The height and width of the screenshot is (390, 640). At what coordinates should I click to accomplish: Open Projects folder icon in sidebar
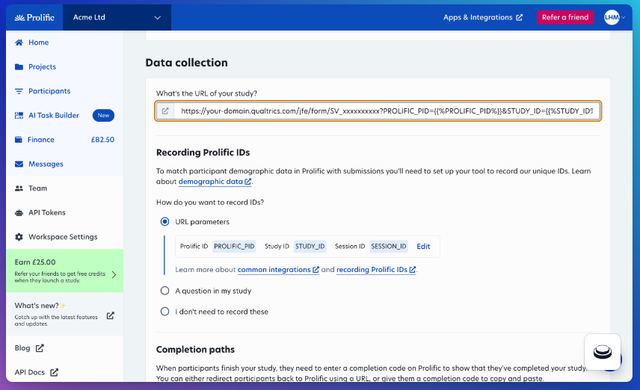point(19,67)
